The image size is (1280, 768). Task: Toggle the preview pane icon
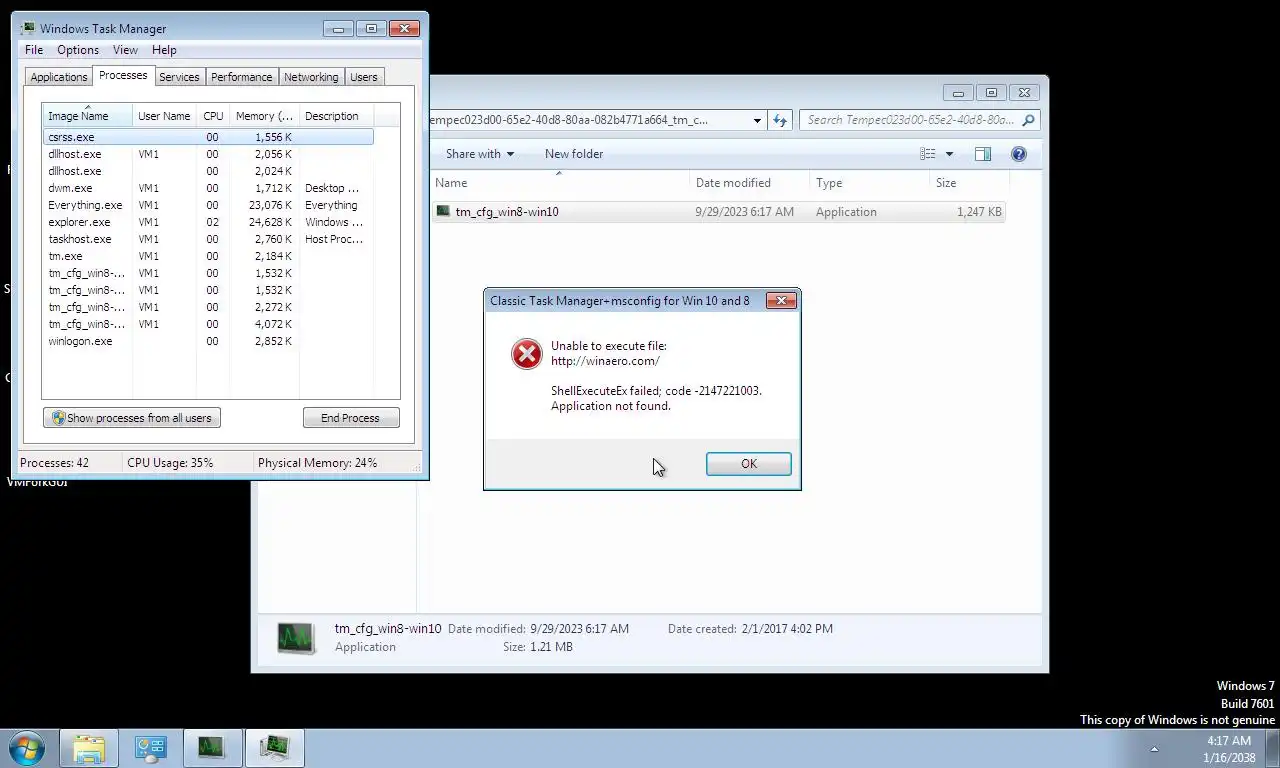983,154
